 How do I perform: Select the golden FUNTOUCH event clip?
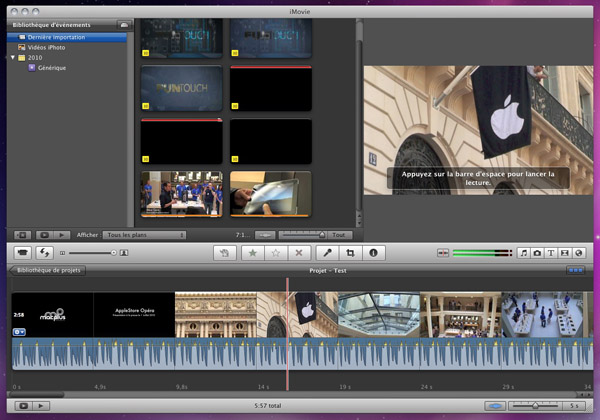(x=182, y=88)
